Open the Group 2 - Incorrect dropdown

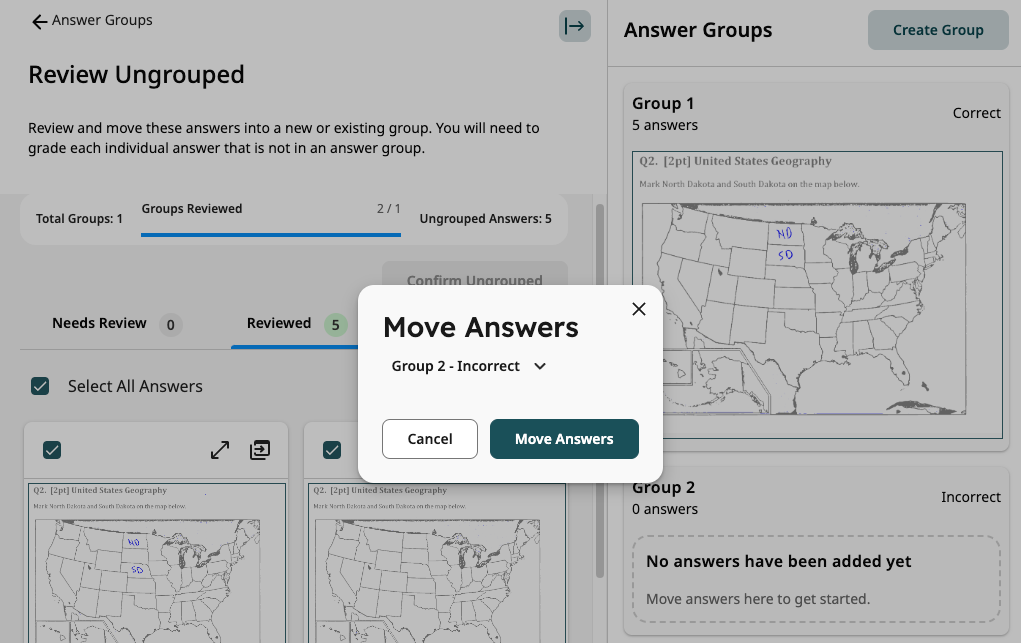tap(468, 366)
